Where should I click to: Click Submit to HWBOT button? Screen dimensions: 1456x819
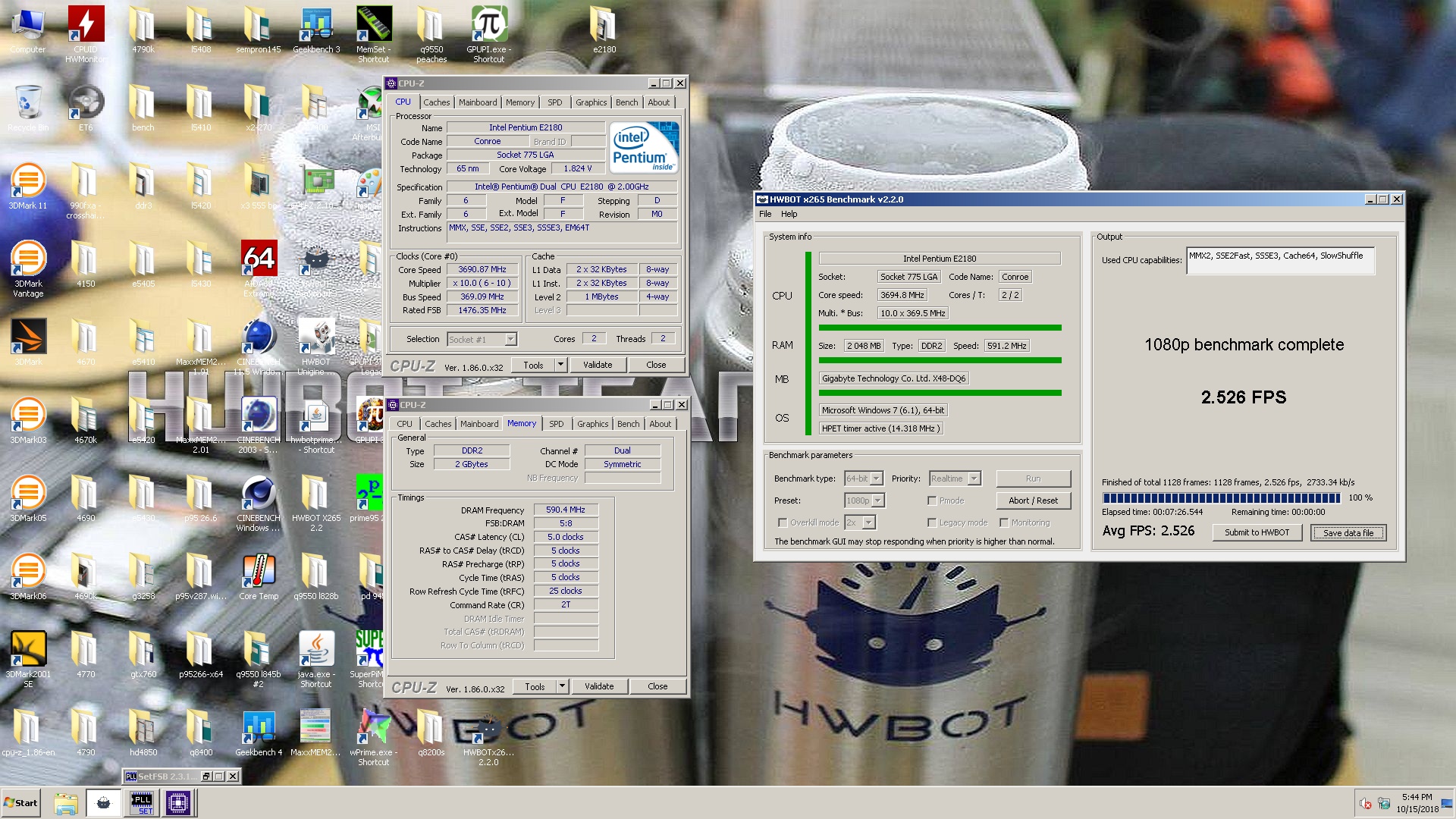1257,532
